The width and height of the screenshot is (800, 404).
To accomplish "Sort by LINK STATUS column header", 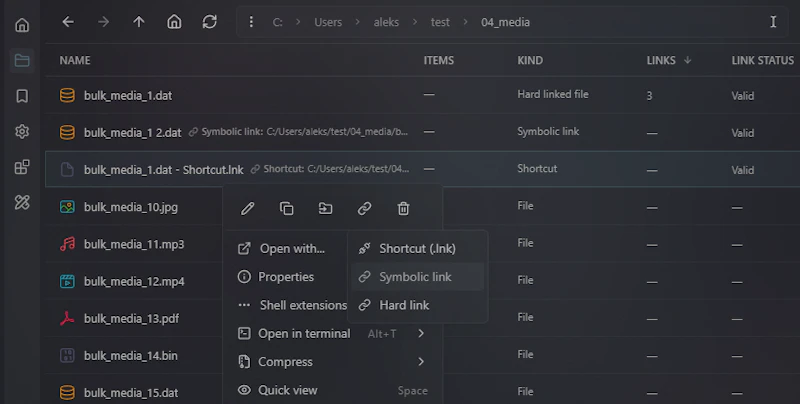I will pyautogui.click(x=762, y=60).
